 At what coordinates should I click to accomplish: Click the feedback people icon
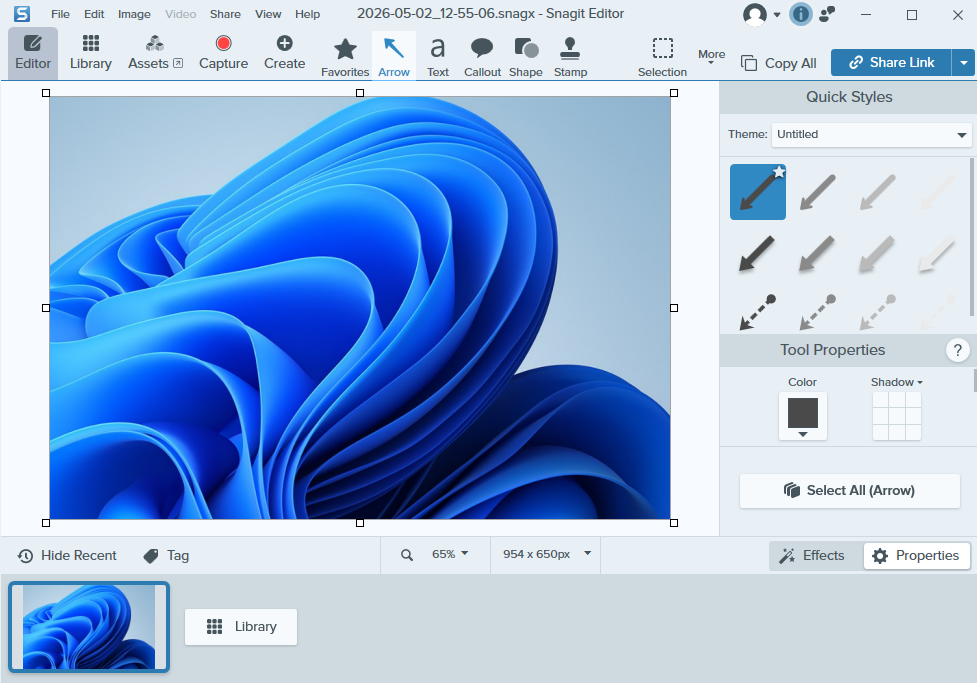coord(827,14)
